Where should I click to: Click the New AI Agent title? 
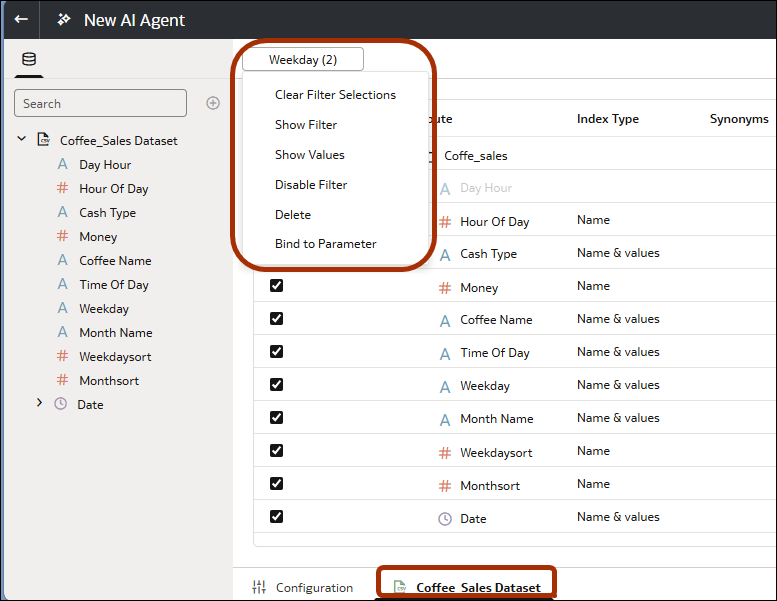[134, 20]
